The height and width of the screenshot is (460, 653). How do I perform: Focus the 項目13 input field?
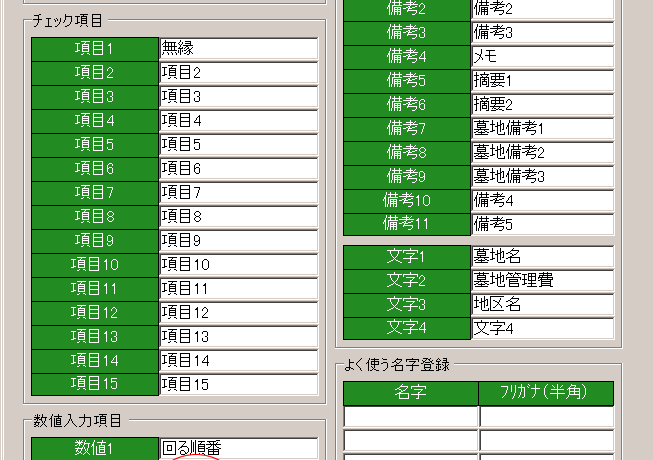pyautogui.click(x=239, y=337)
